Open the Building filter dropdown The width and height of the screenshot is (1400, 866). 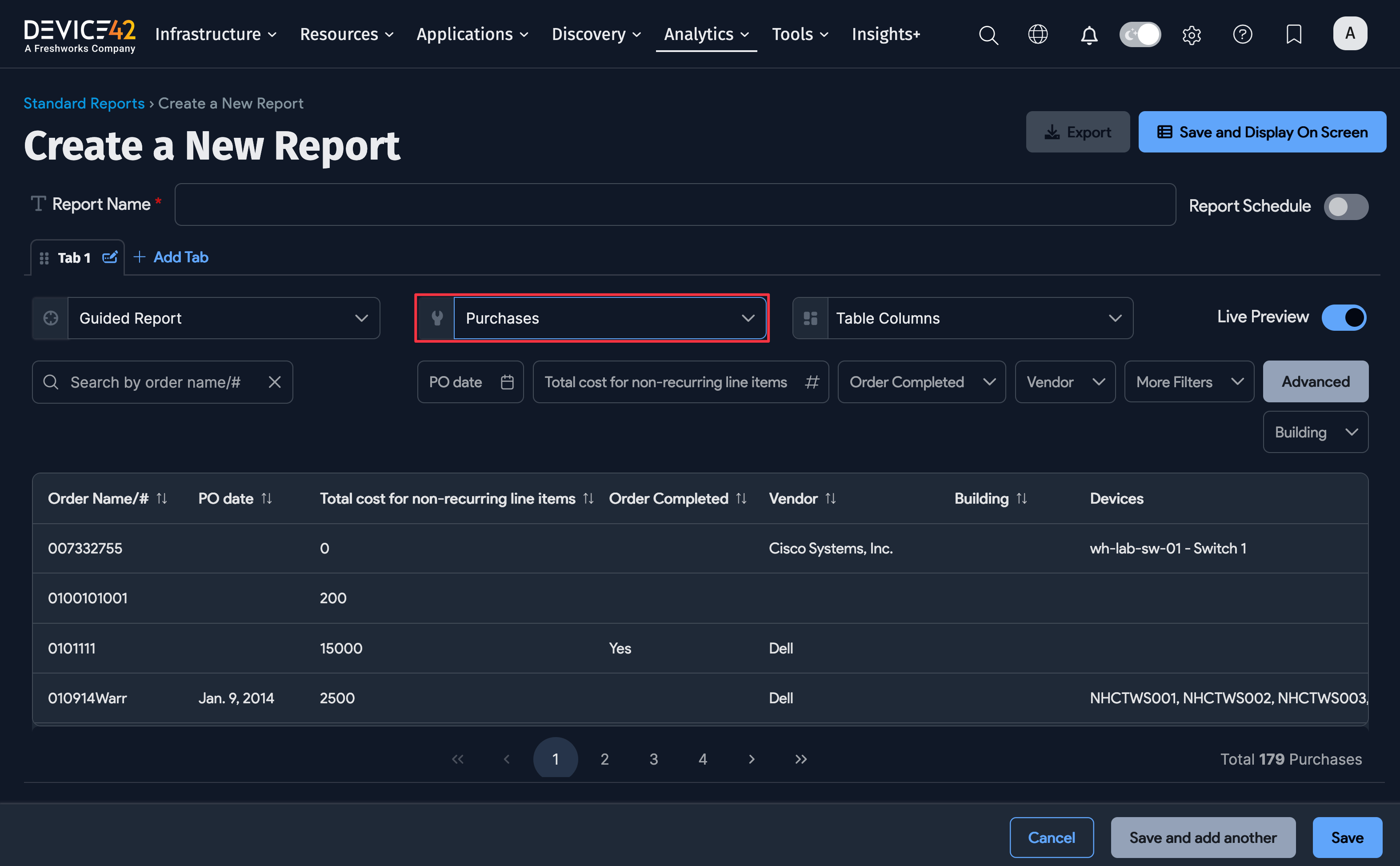[x=1315, y=432]
